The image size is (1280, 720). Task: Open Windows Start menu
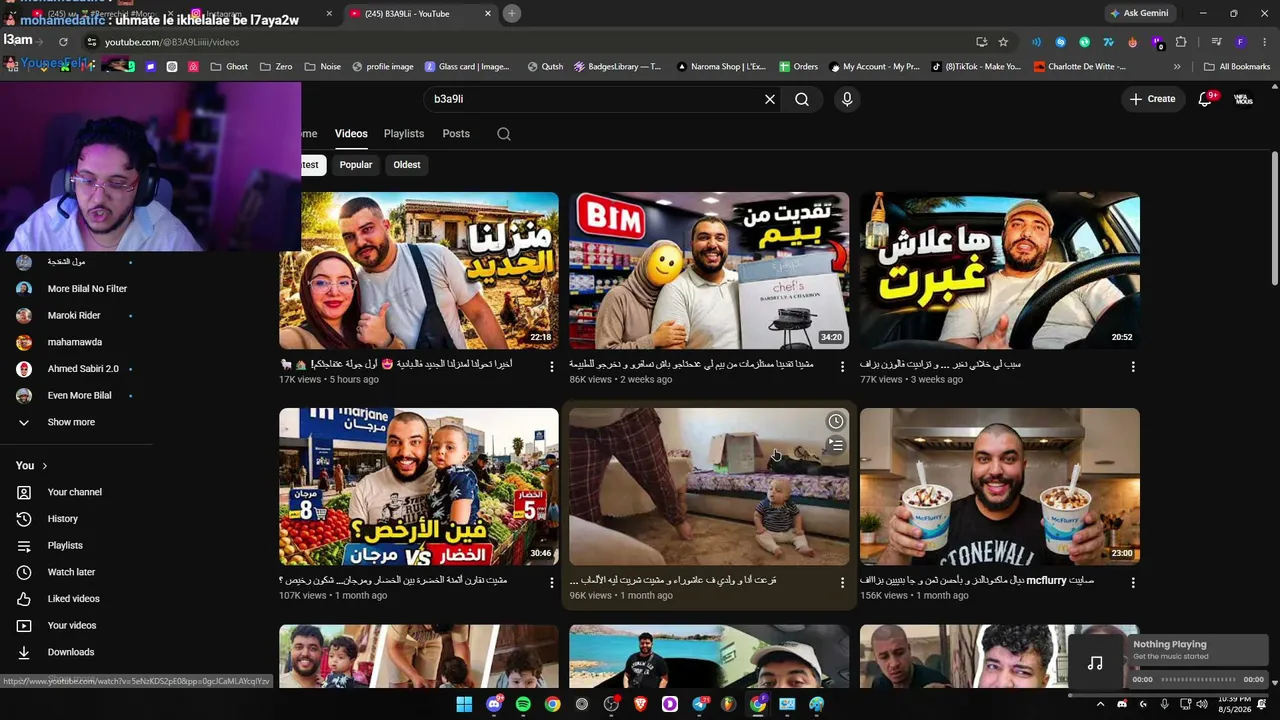click(464, 704)
